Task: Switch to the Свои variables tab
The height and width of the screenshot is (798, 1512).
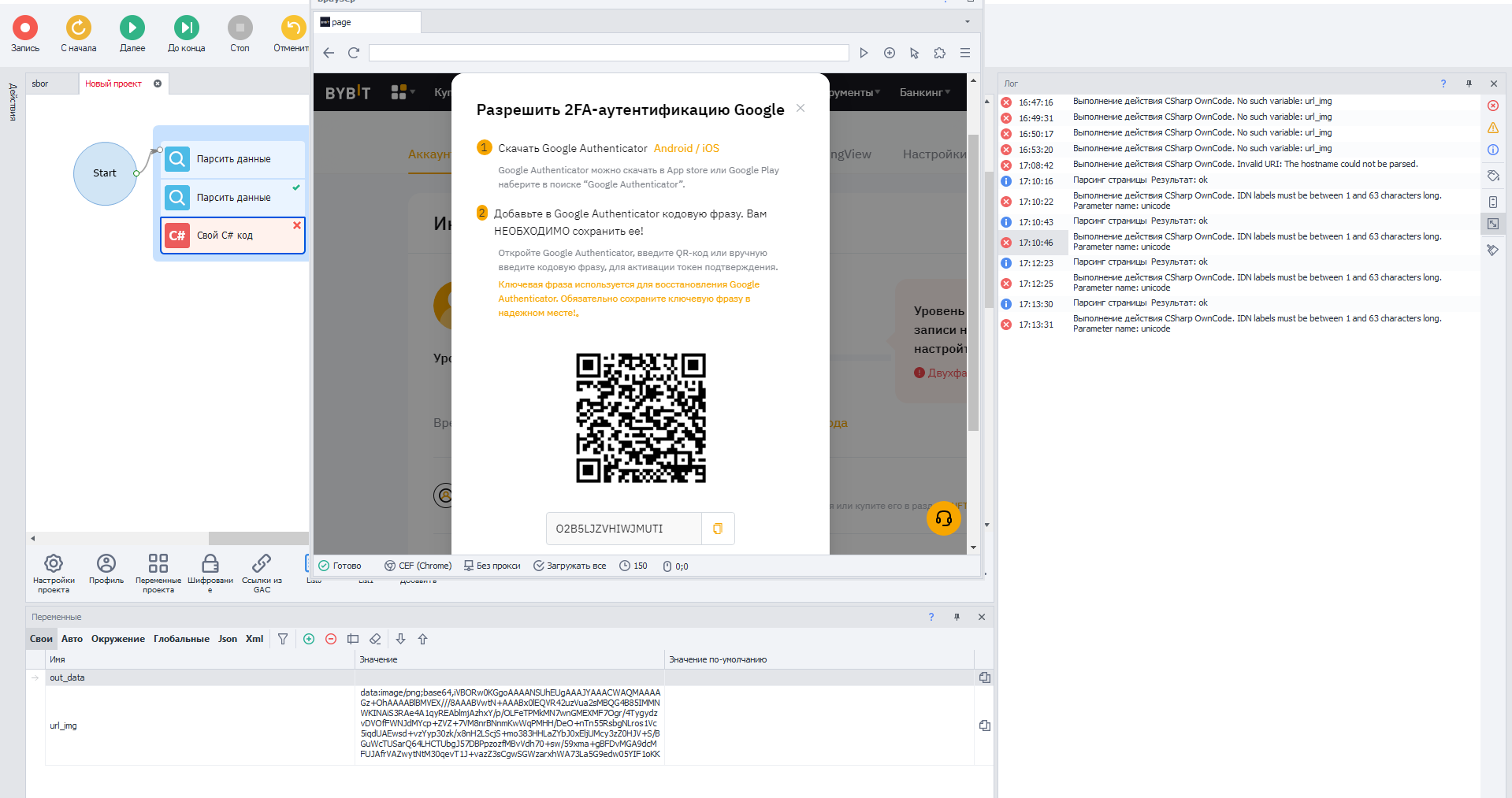Action: tap(41, 639)
